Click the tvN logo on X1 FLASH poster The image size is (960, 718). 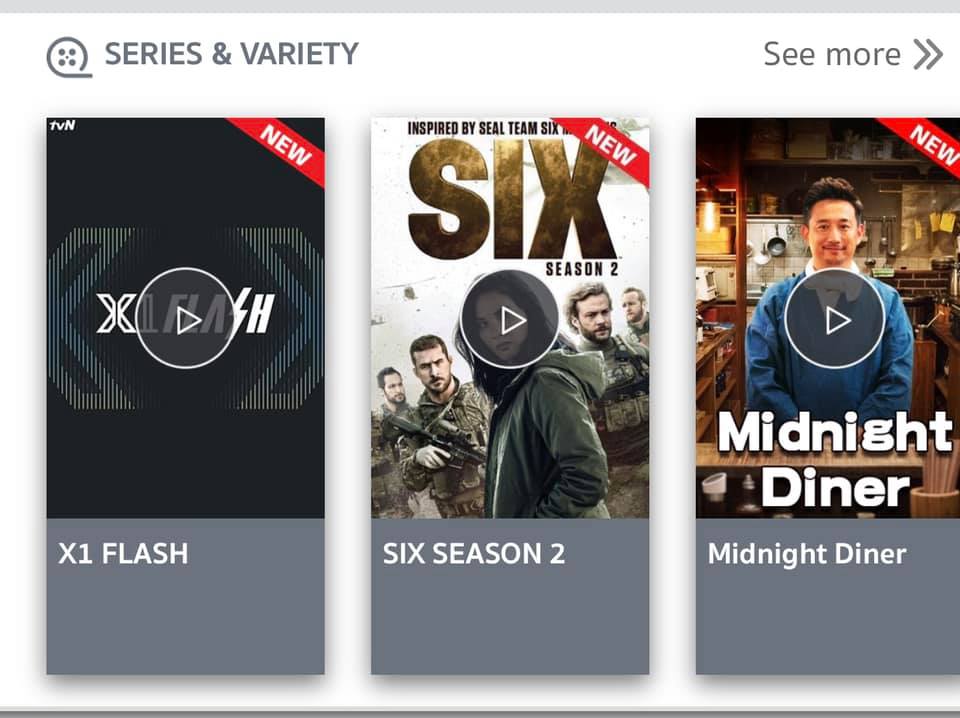tap(62, 125)
